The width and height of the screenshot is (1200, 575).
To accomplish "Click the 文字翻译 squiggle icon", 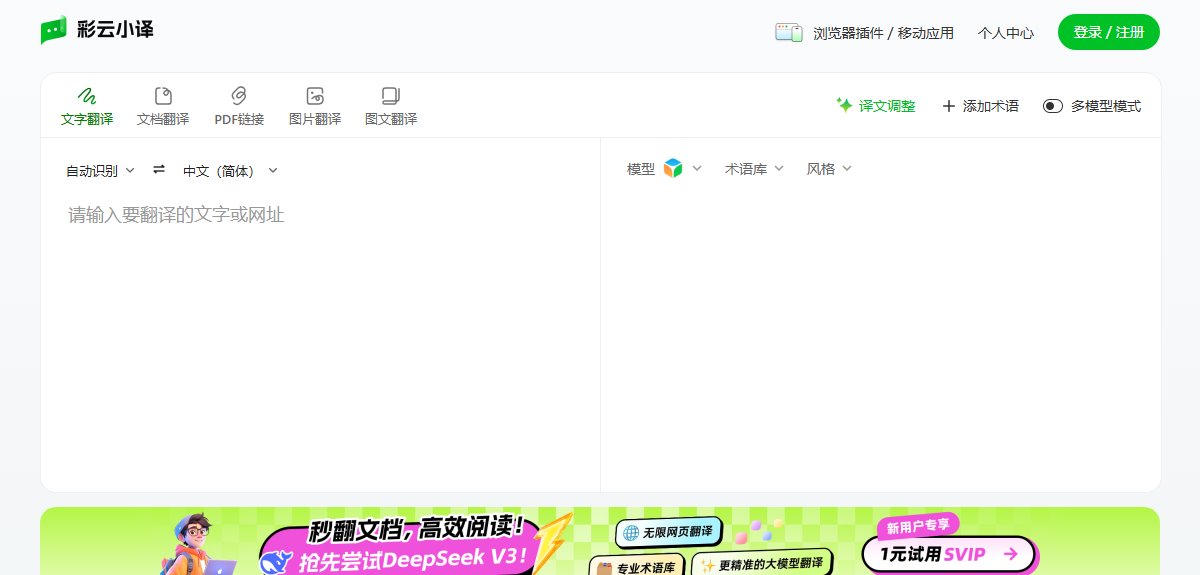I will click(x=87, y=96).
